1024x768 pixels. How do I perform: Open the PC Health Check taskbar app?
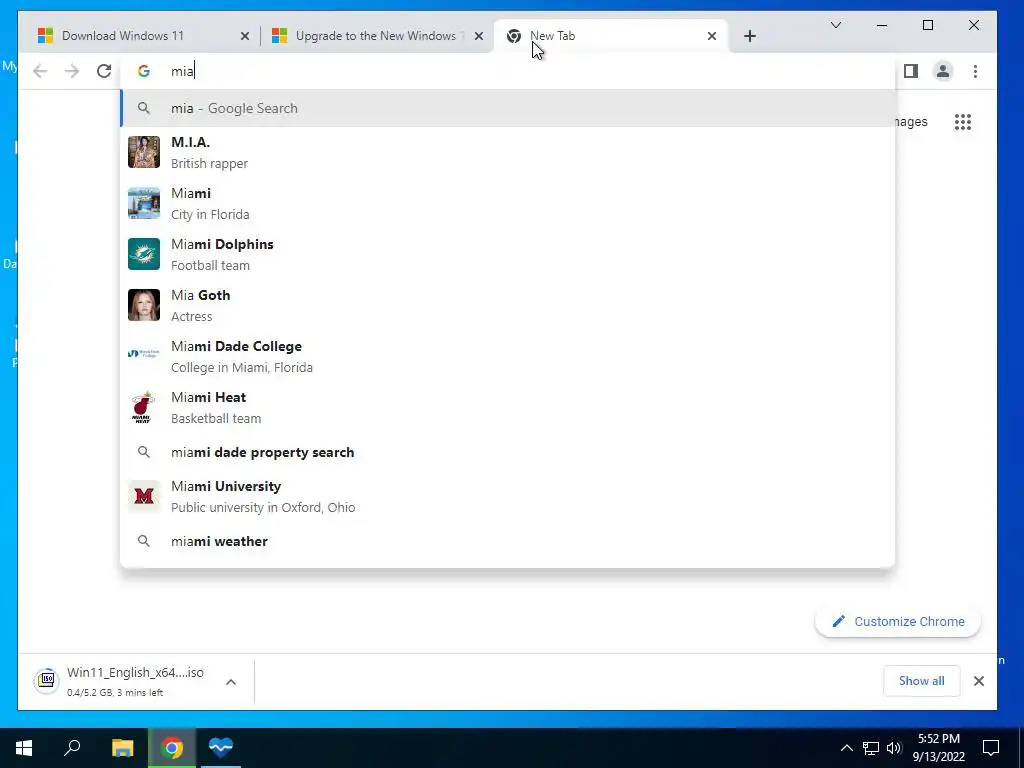(x=221, y=747)
